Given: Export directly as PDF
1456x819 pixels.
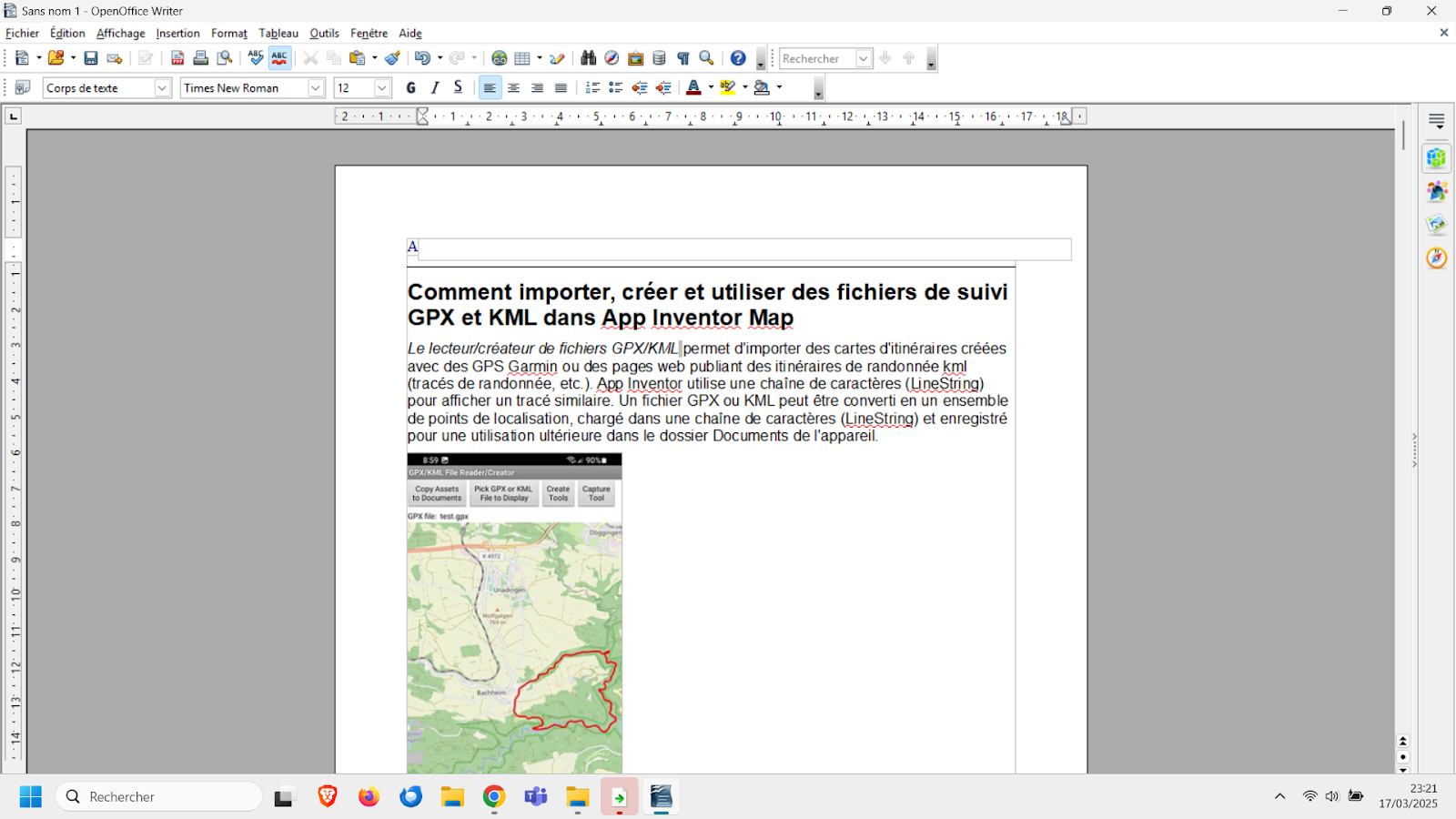Looking at the screenshot, I should 177,58.
